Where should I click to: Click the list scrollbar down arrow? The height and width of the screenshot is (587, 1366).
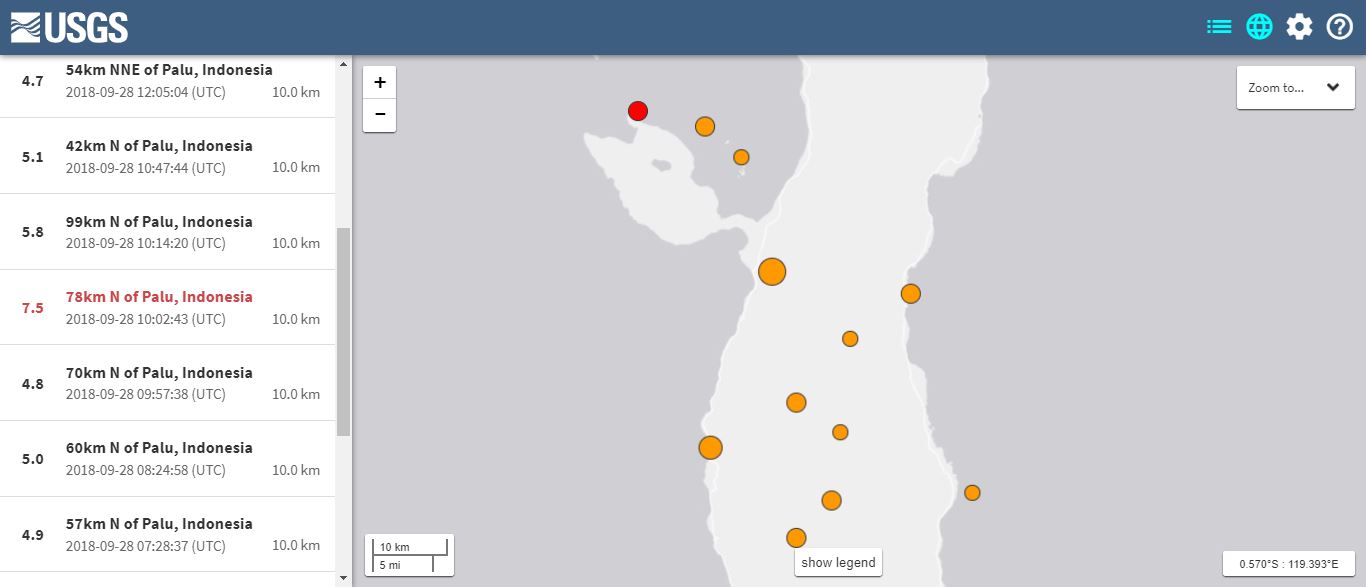344,578
